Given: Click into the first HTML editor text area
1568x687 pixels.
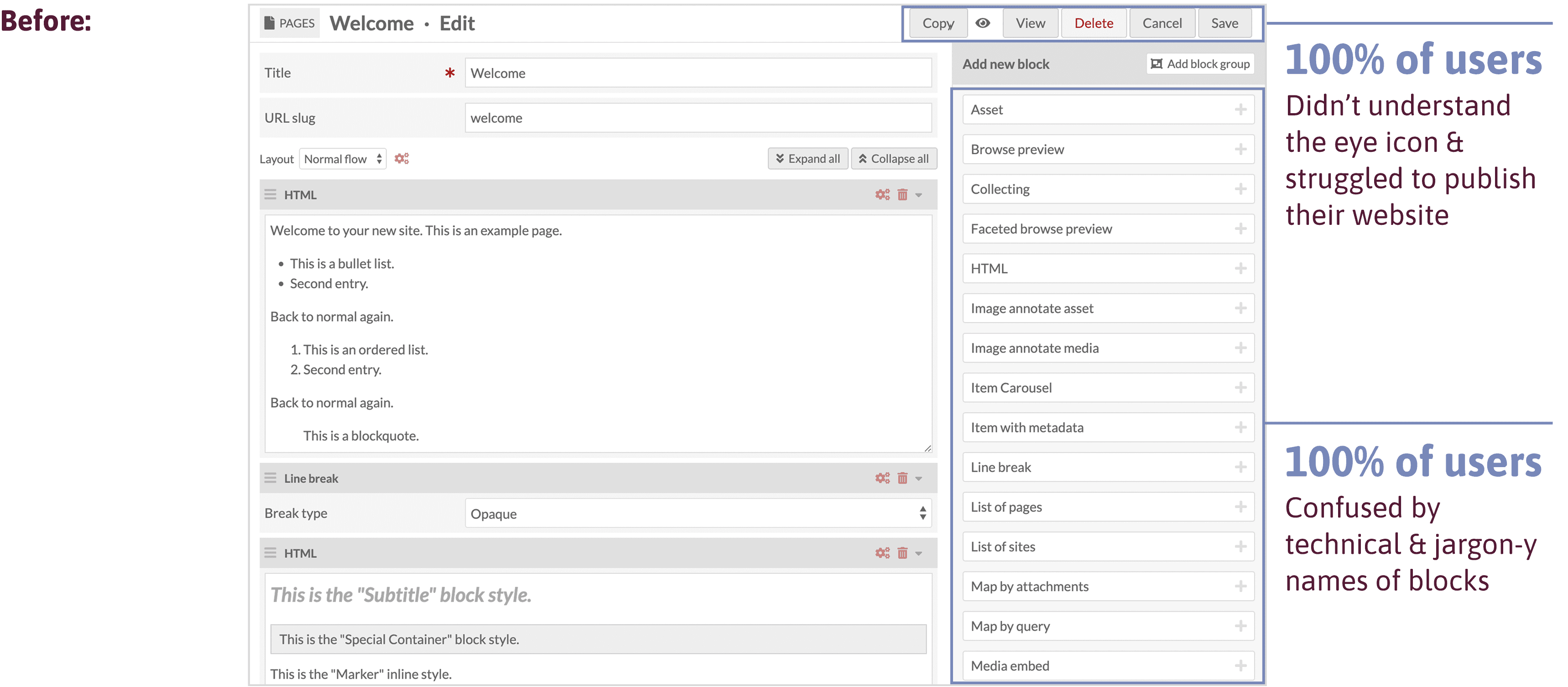Looking at the screenshot, I should coord(599,333).
